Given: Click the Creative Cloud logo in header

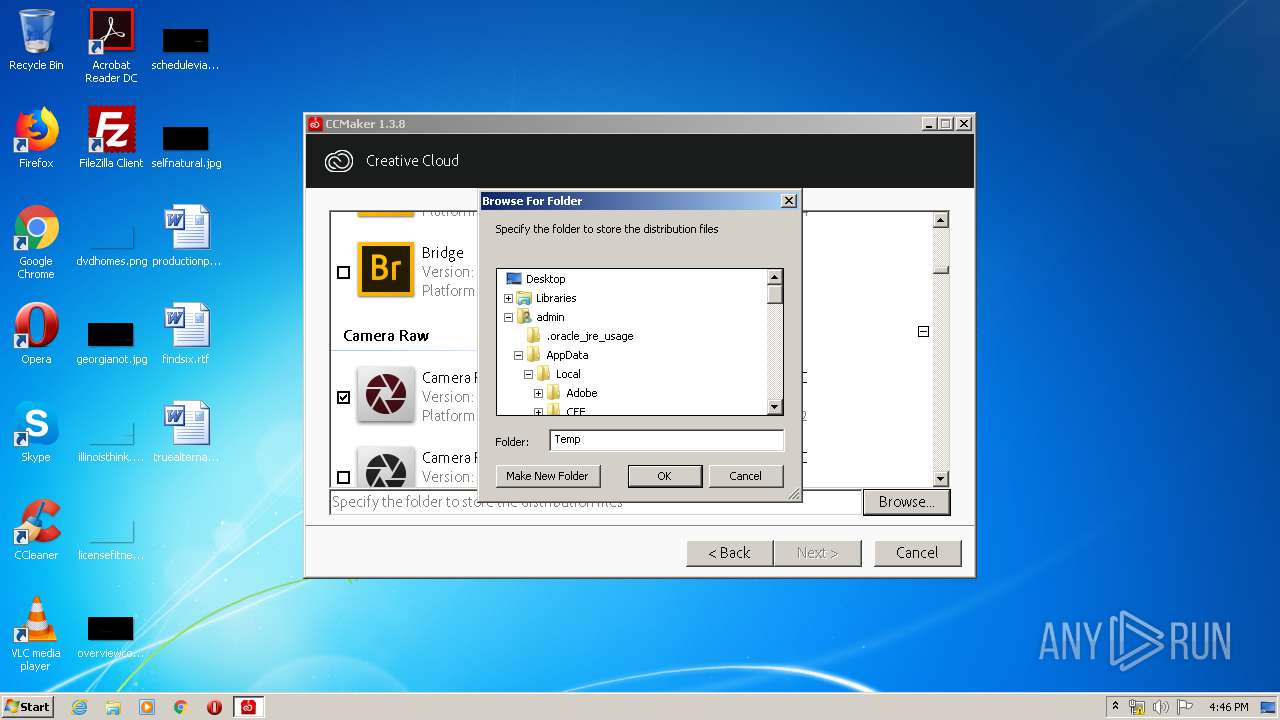Looking at the screenshot, I should click(339, 161).
